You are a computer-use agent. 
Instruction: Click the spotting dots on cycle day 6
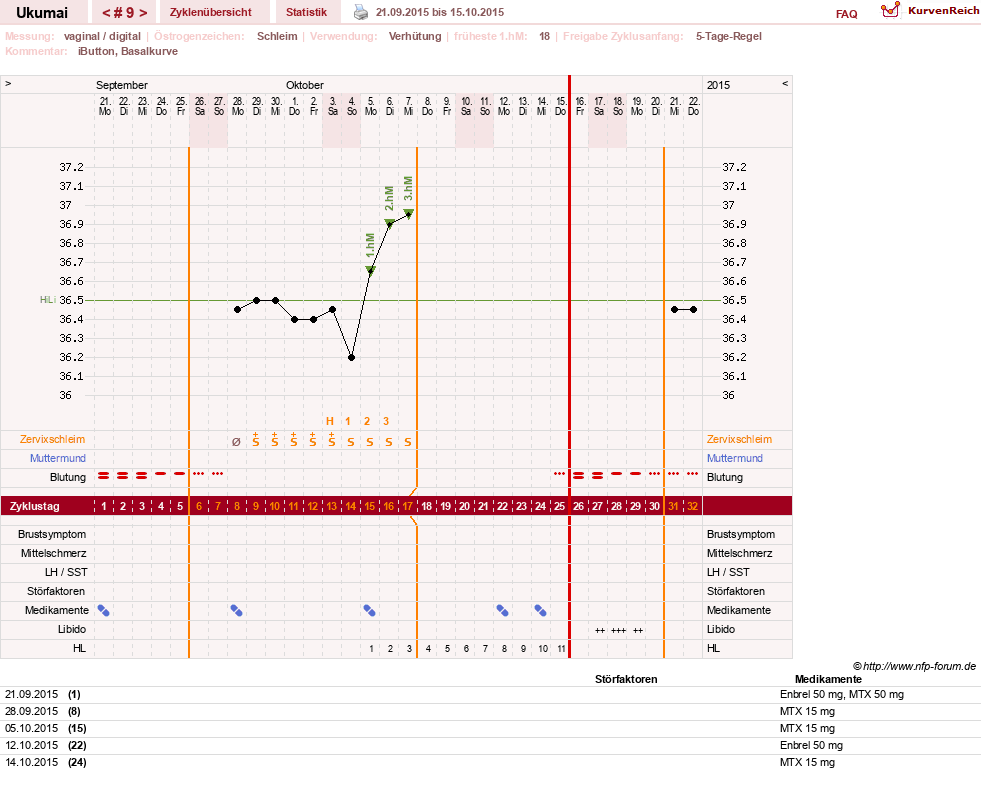point(199,474)
